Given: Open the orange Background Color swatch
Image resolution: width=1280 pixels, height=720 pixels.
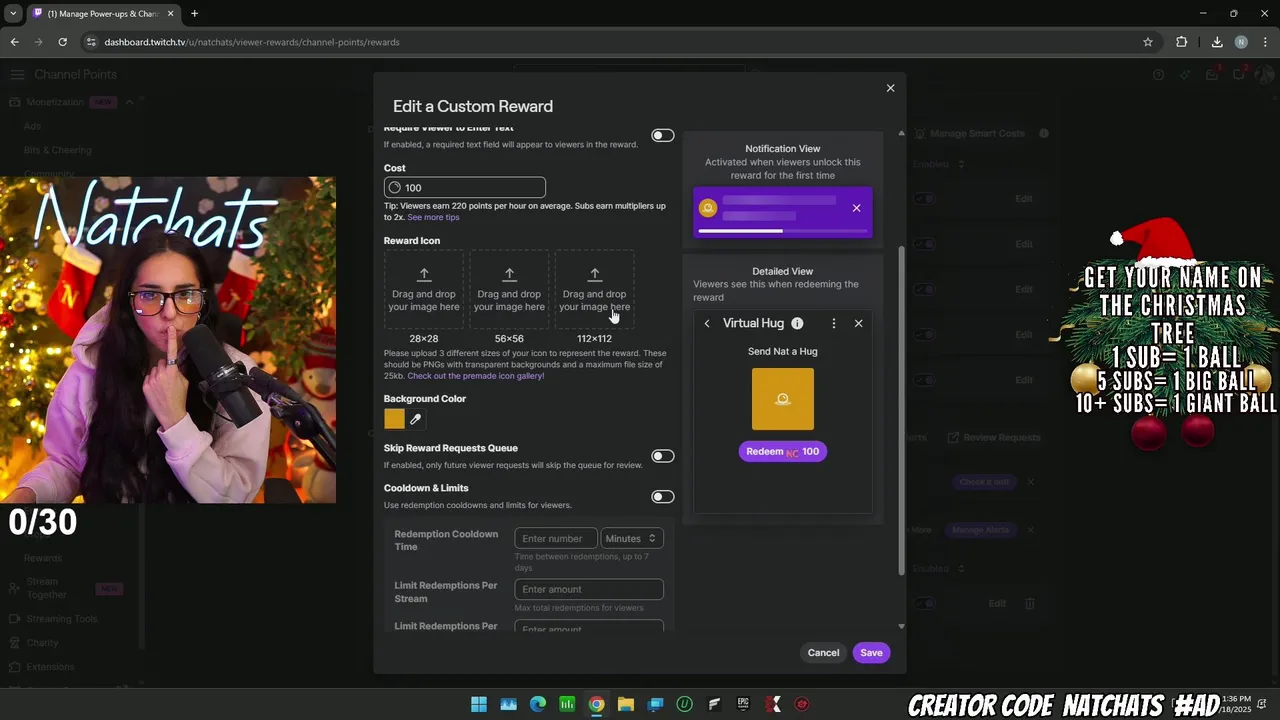Looking at the screenshot, I should click(394, 419).
